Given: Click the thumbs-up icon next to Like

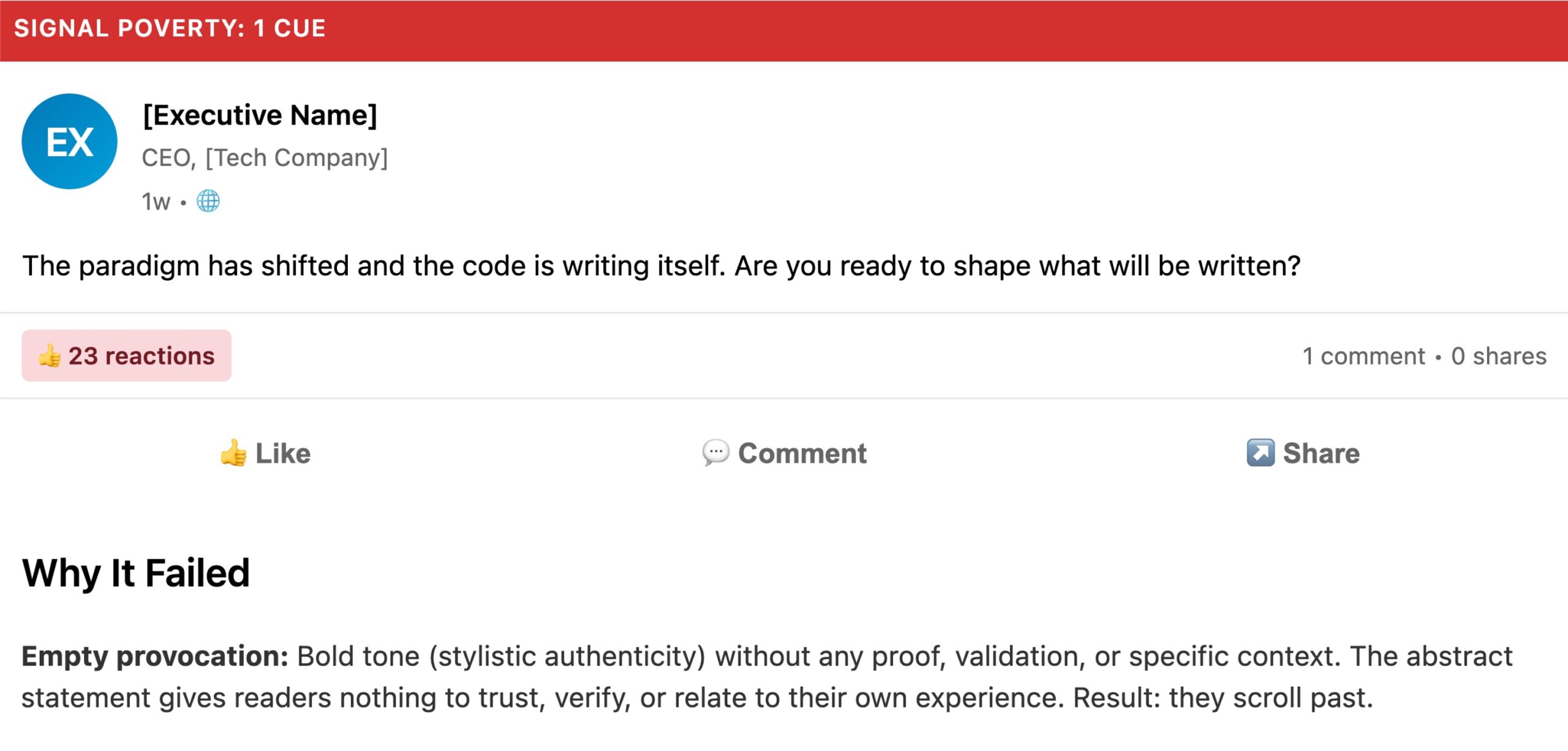Looking at the screenshot, I should 233,454.
